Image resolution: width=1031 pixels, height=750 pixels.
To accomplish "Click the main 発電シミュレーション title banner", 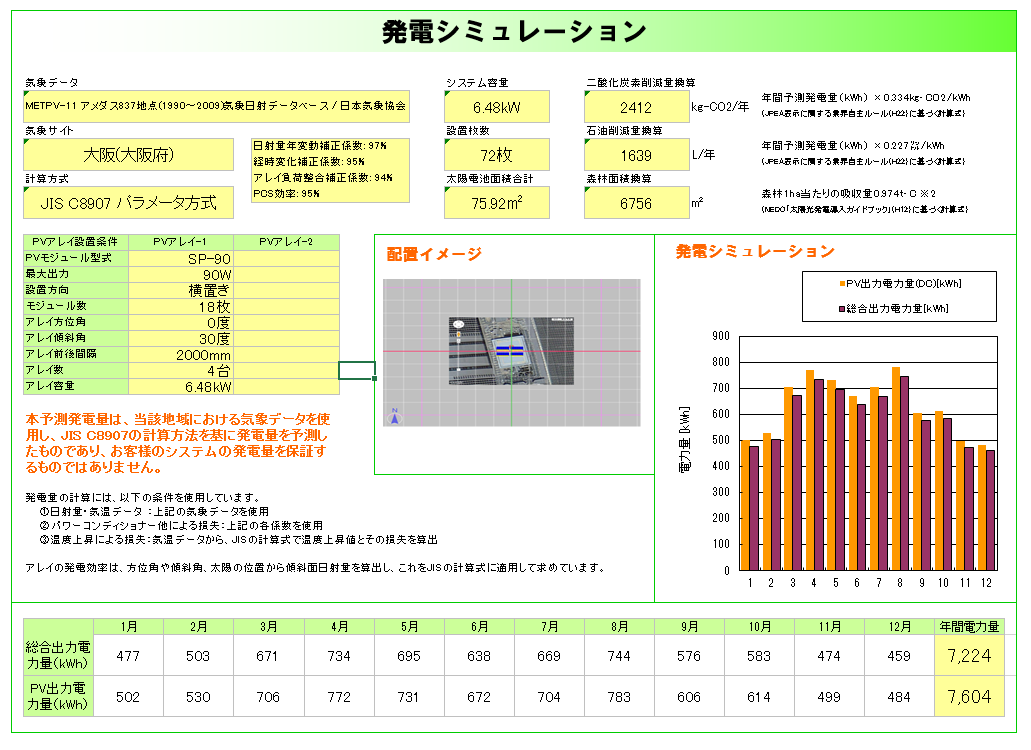I will click(x=514, y=32).
